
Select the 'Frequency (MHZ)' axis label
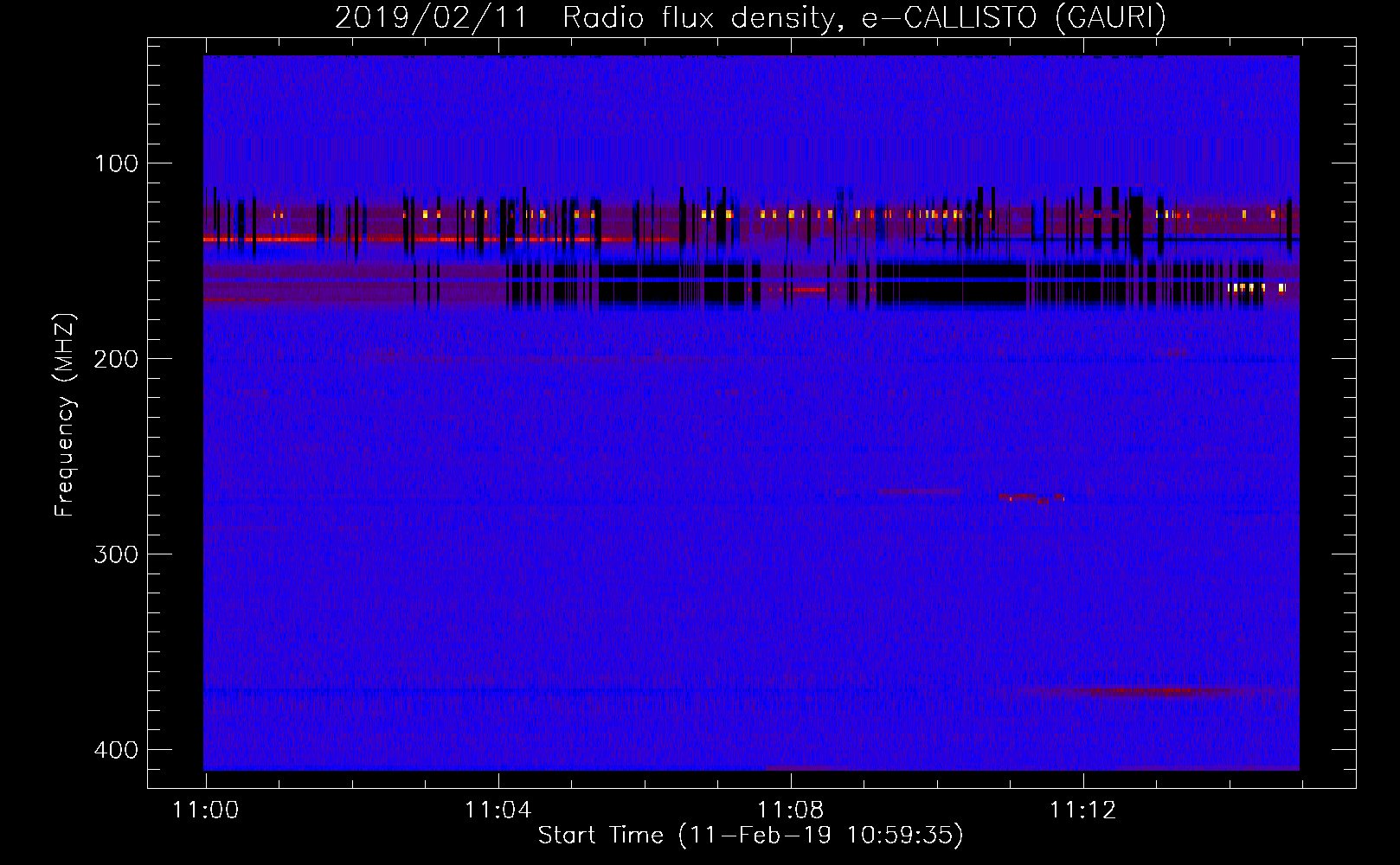65,415
